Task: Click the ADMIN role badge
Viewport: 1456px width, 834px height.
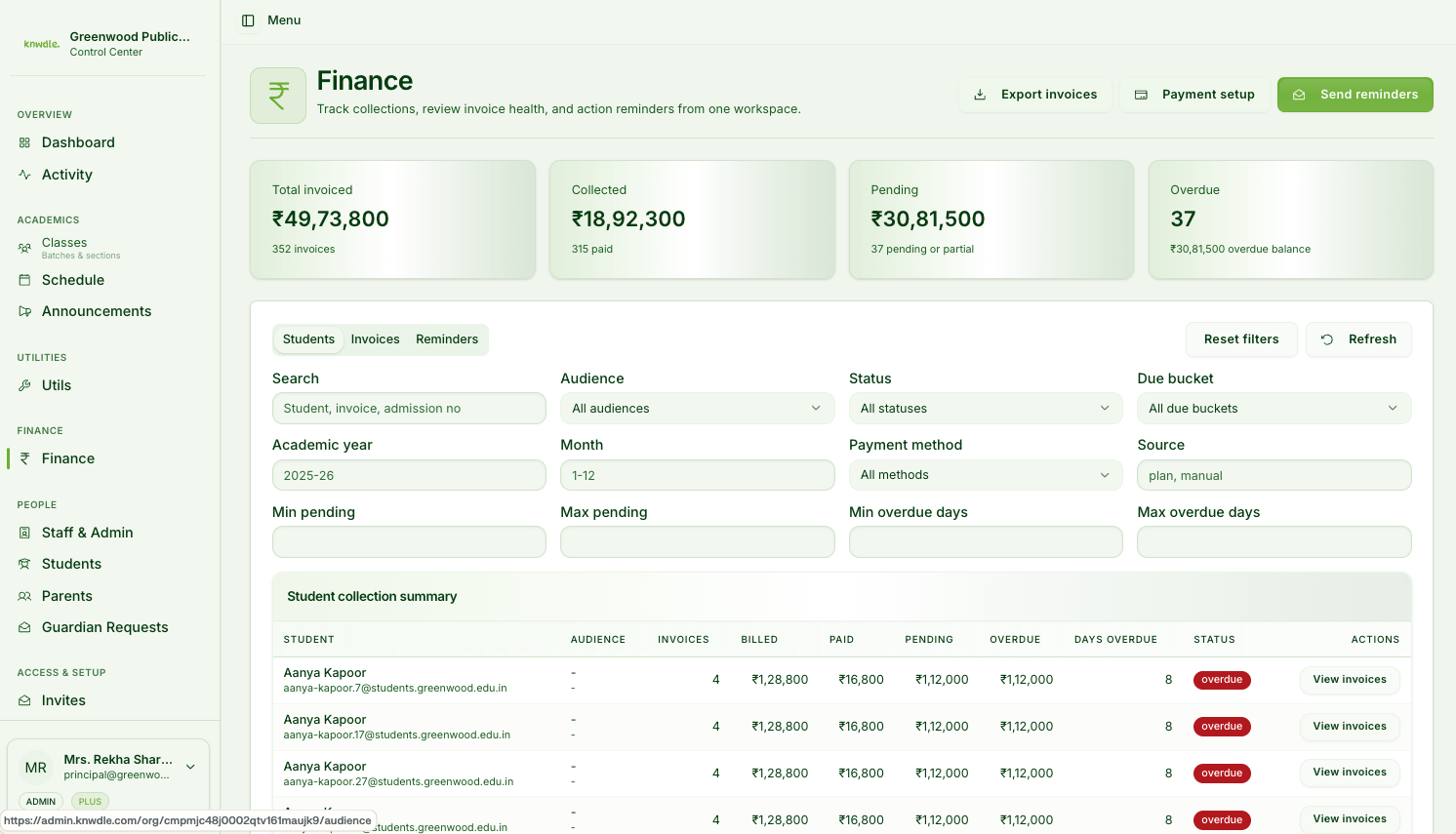Action: coord(41,802)
